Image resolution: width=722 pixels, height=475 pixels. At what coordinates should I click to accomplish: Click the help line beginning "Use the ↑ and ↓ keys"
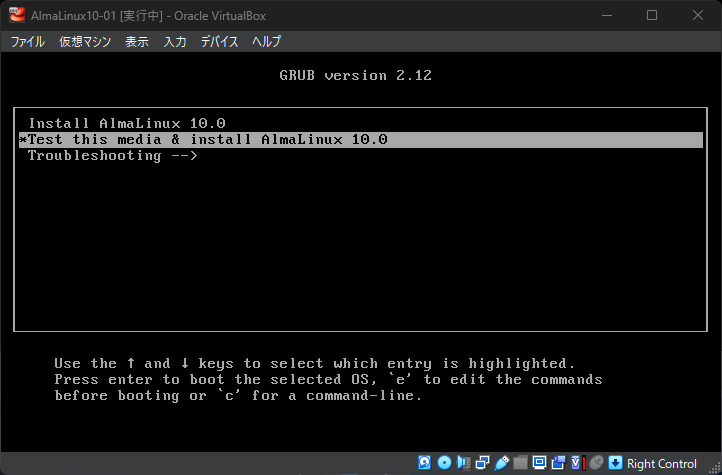tap(315, 364)
